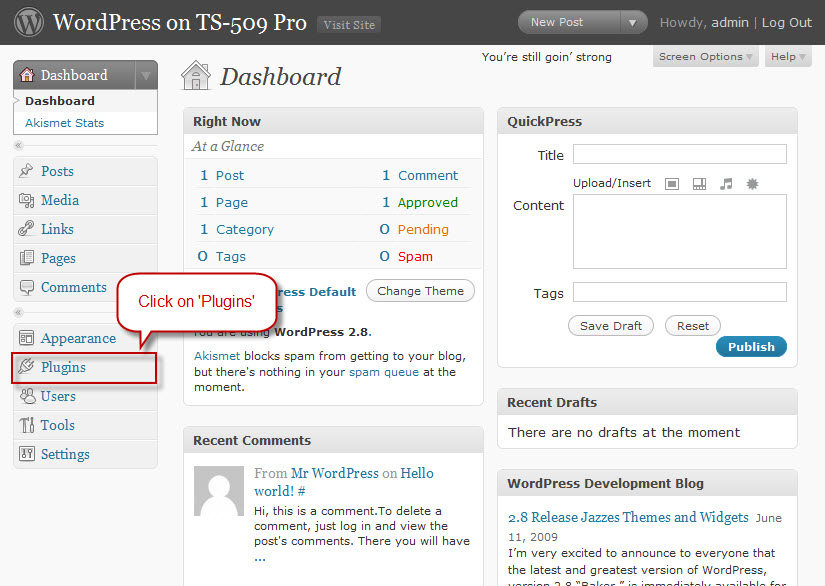825x586 pixels.
Task: Collapse the Dashboard menu arrow
Action: (146, 75)
